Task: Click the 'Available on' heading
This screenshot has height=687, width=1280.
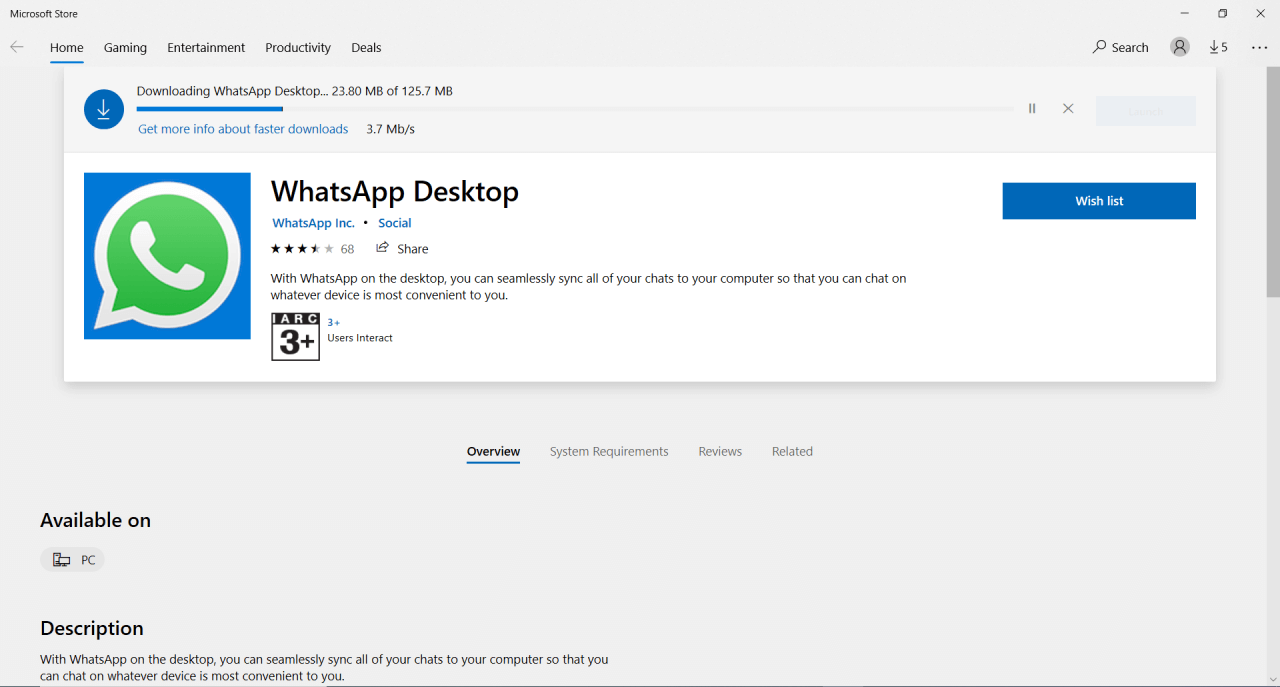Action: point(95,520)
